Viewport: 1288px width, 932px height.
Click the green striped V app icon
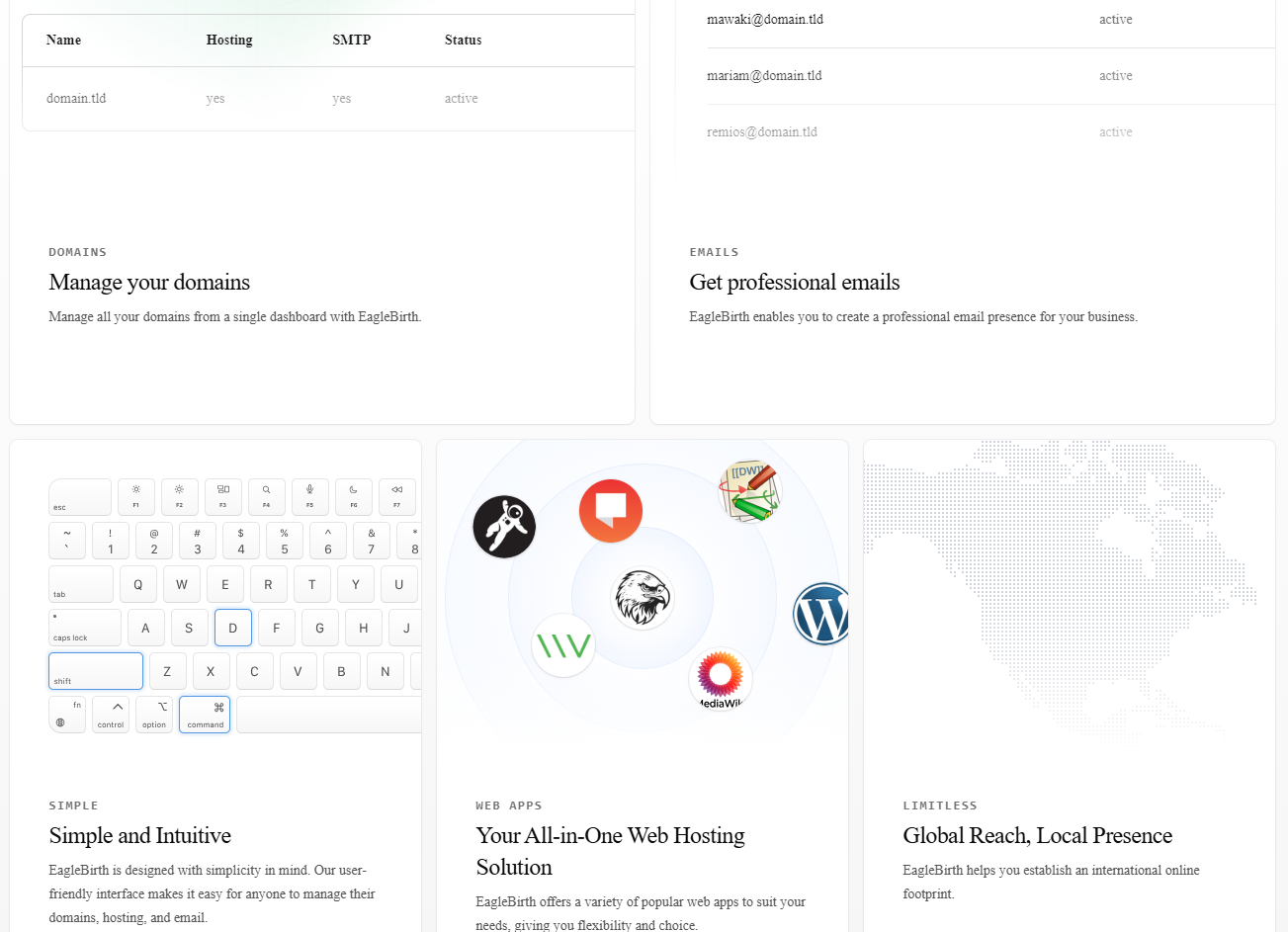(563, 645)
